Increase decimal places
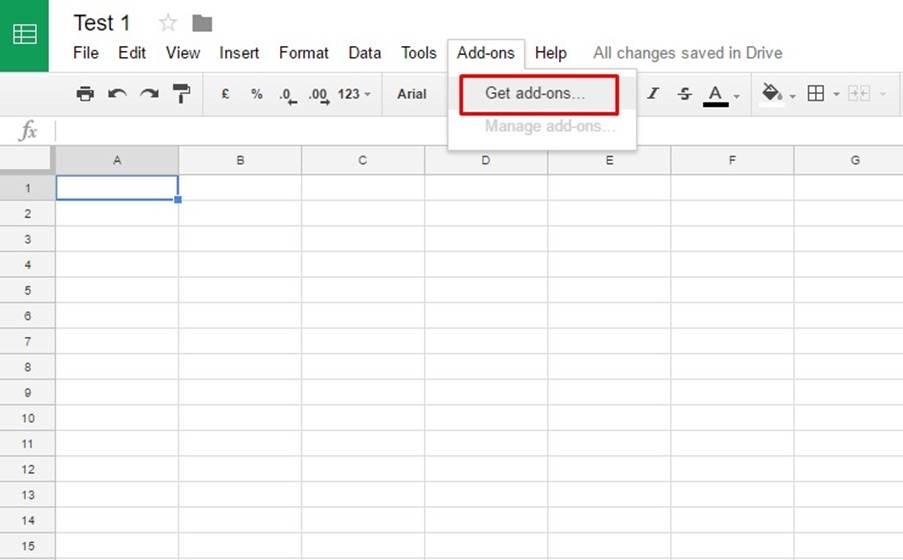 318,95
